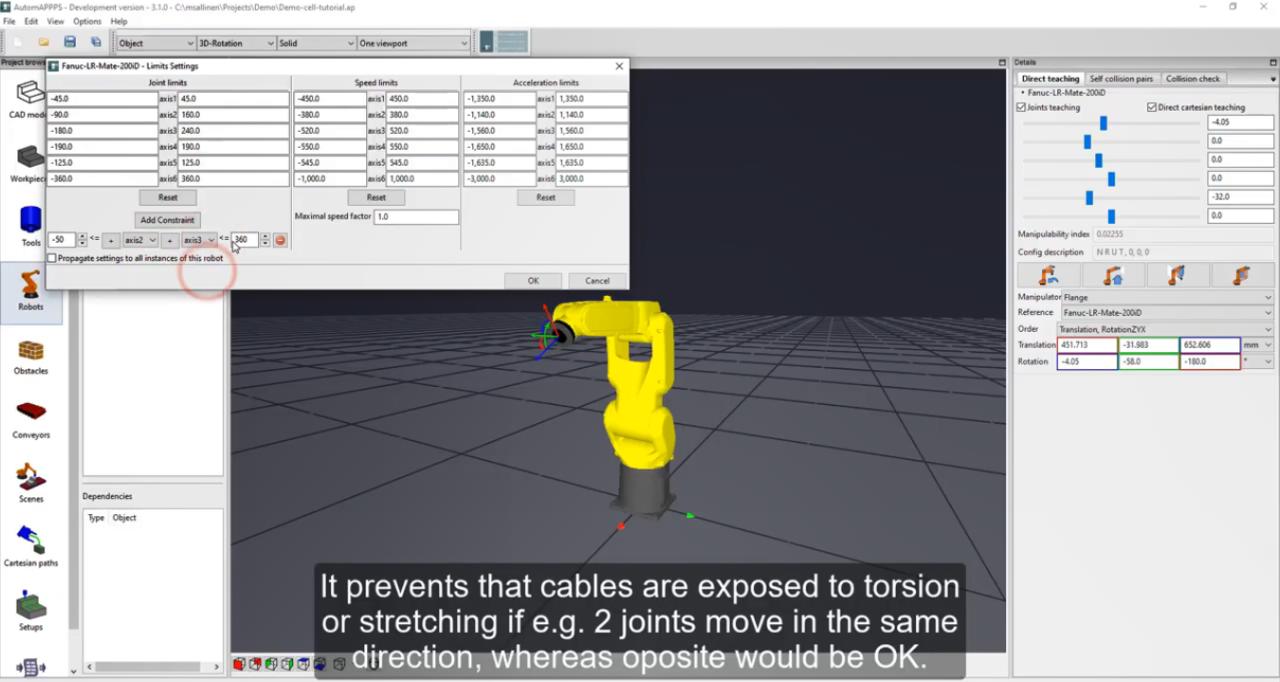The image size is (1280, 682).
Task: Expand the Manipulator Flange dropdown
Action: pos(1166,297)
